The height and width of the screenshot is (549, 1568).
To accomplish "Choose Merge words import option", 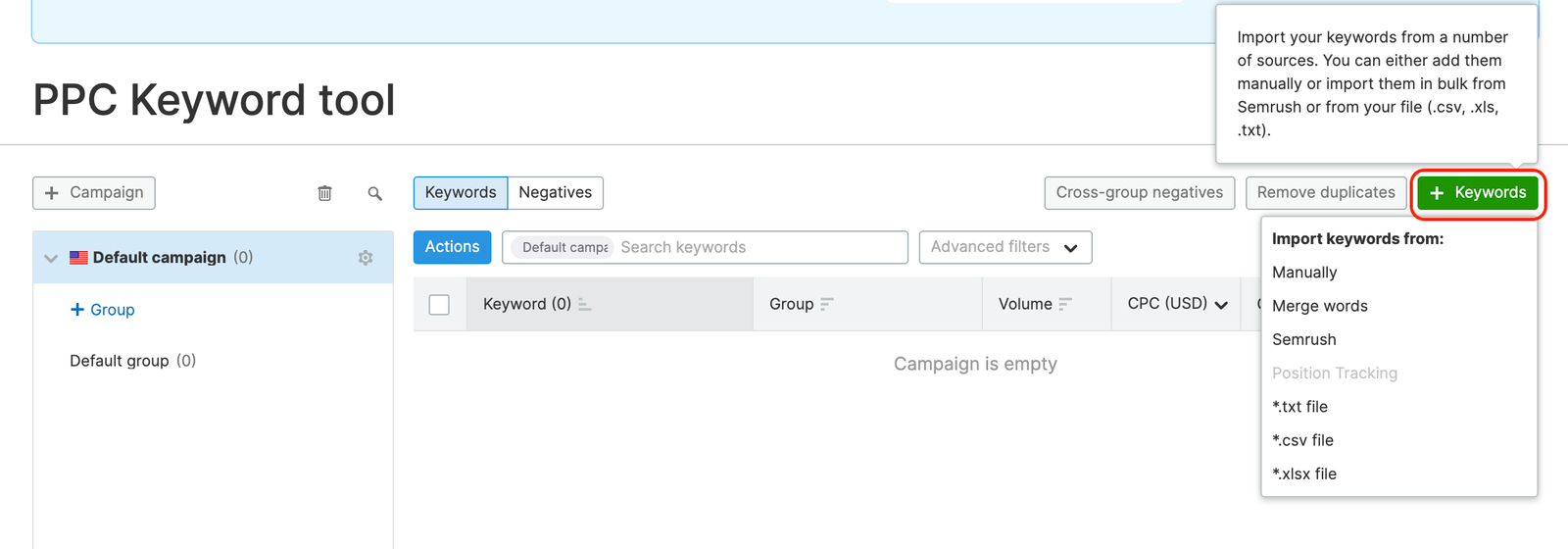I will (1320, 306).
